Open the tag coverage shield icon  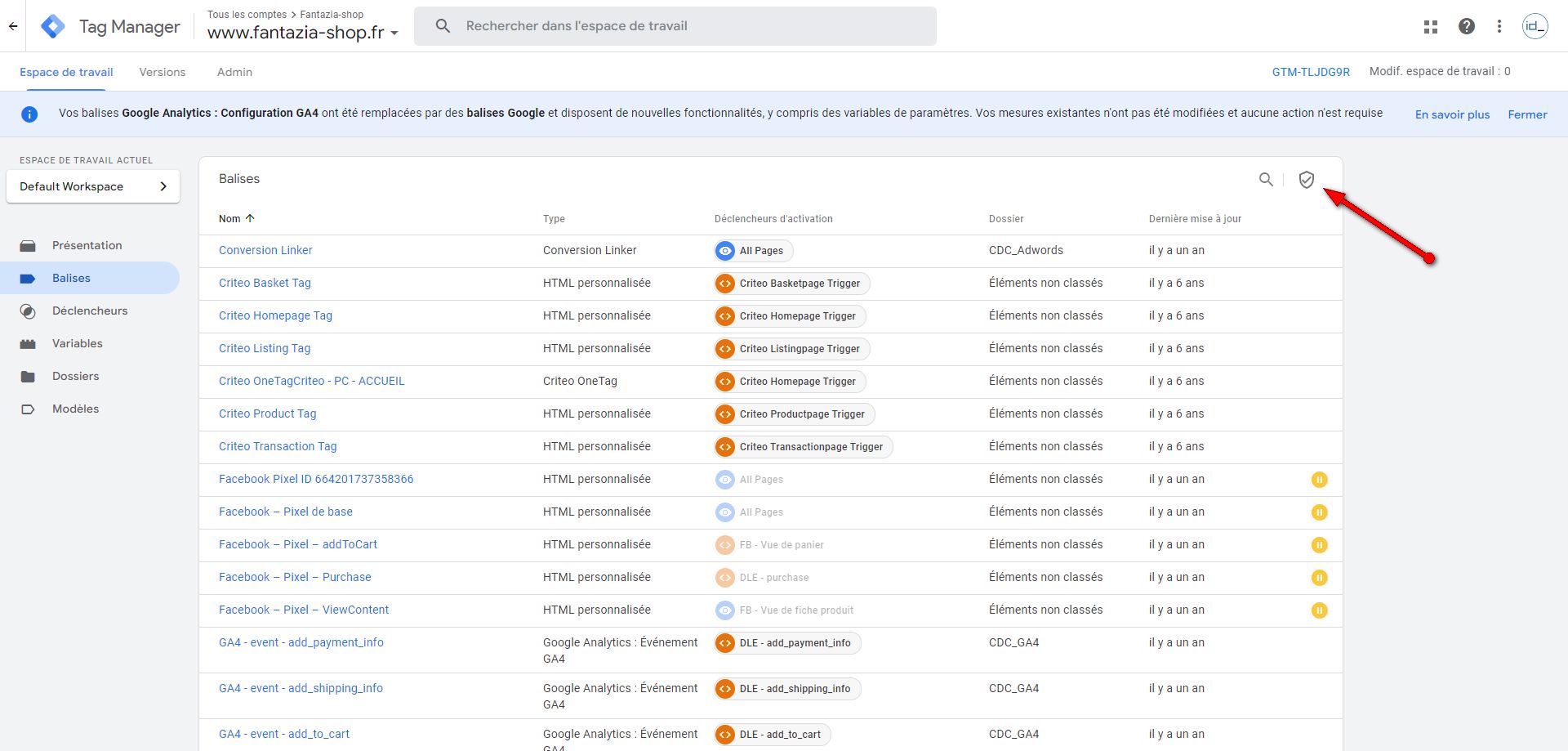(1307, 179)
